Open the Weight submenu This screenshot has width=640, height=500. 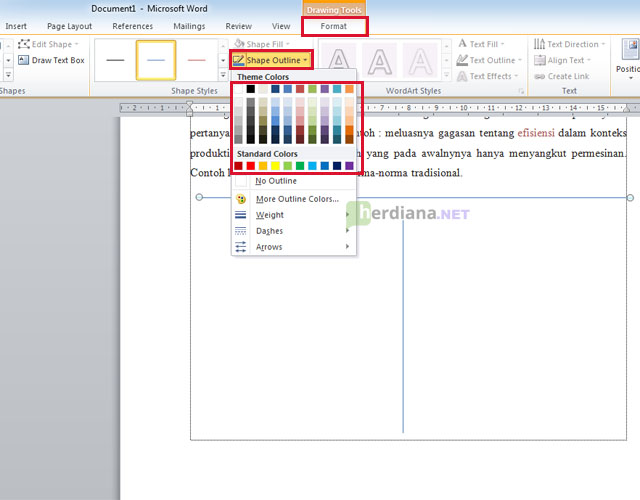pos(294,215)
